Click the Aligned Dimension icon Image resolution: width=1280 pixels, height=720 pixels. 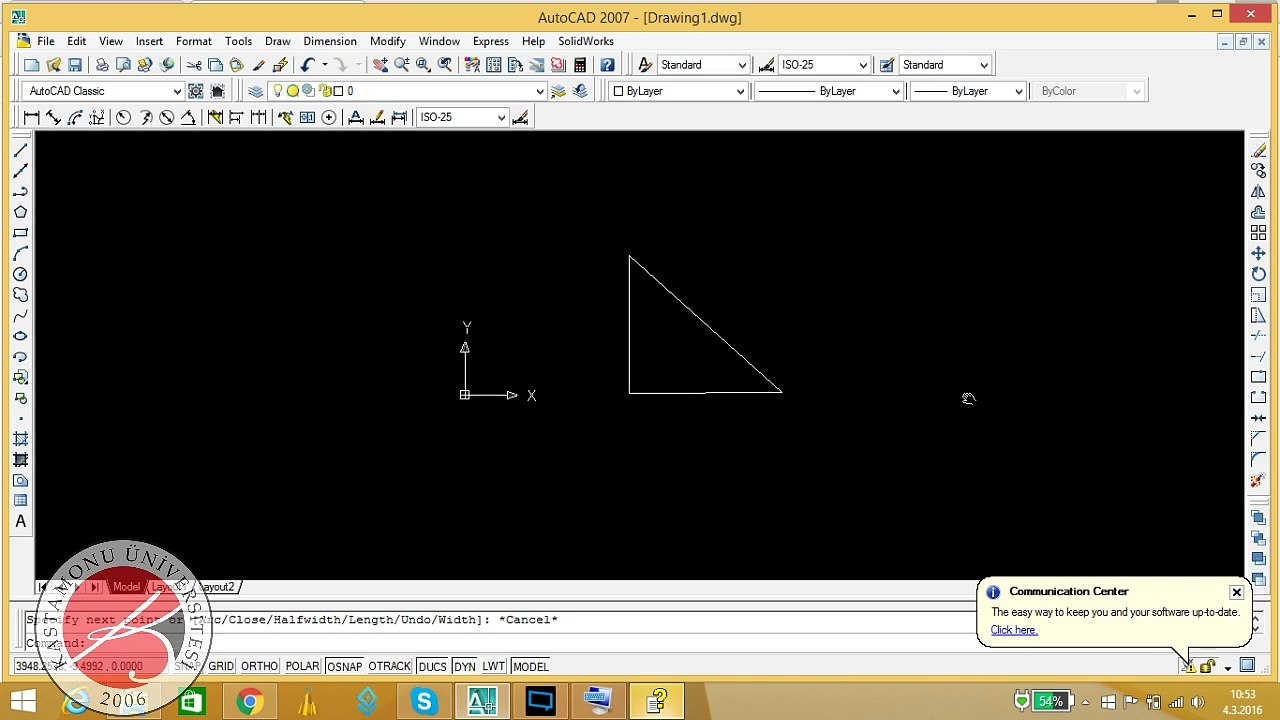(53, 117)
